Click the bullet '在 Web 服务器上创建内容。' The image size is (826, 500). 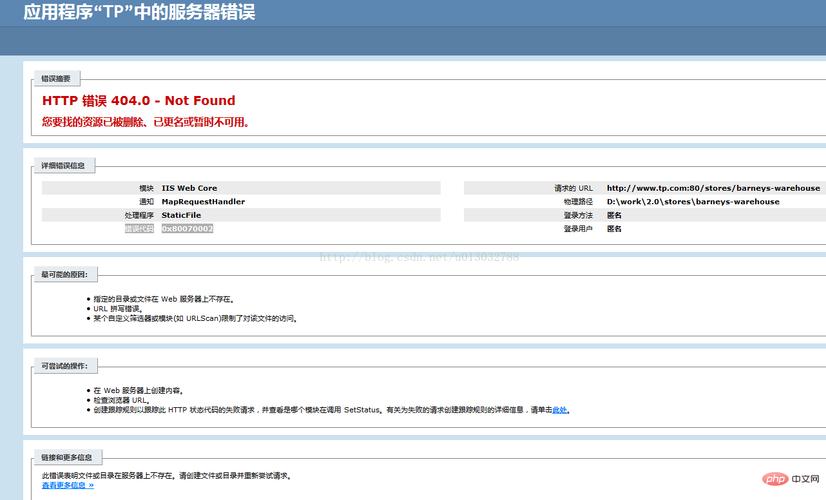coord(138,391)
